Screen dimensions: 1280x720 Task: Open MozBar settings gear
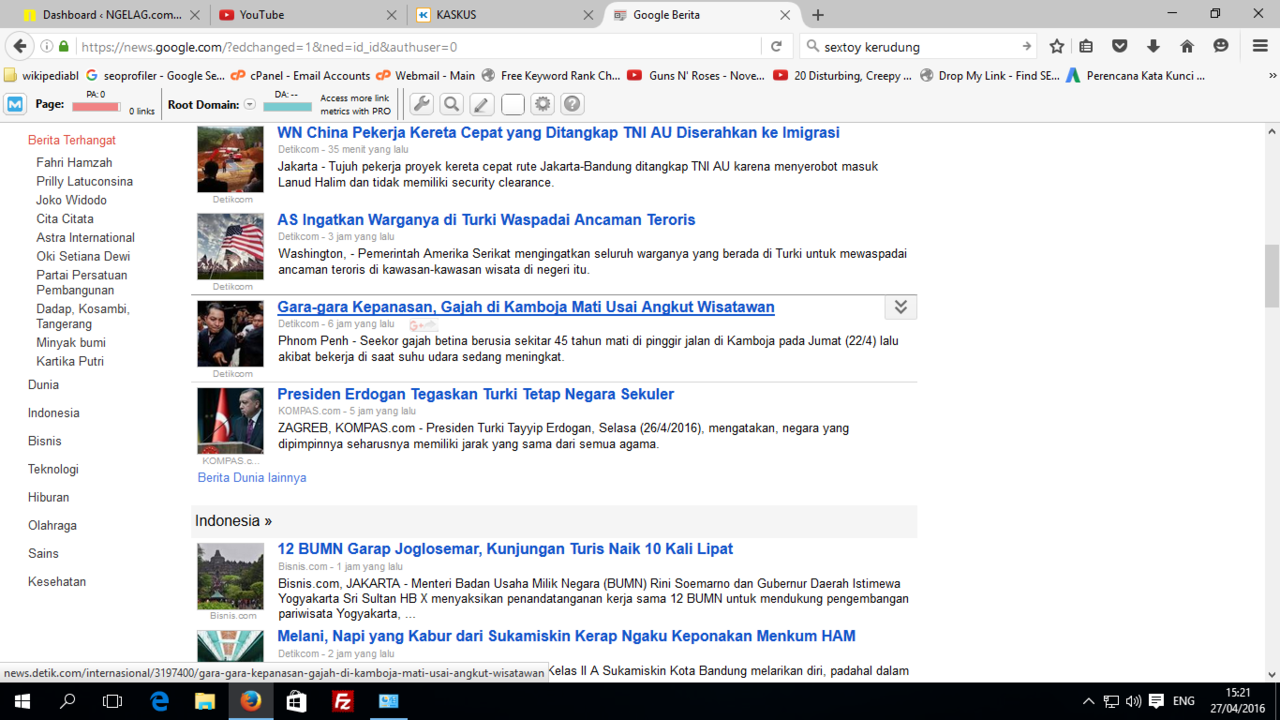coord(542,104)
